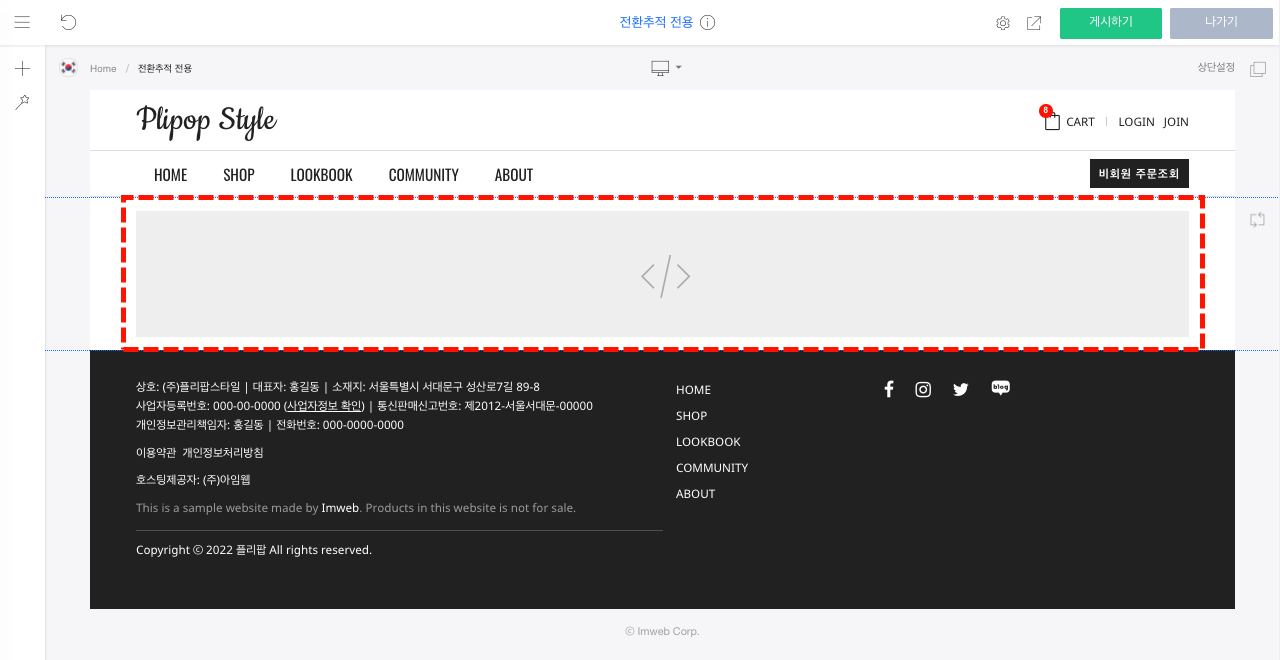1280x660 pixels.
Task: Click the 전환추적 전용 page title
Action: point(656,22)
